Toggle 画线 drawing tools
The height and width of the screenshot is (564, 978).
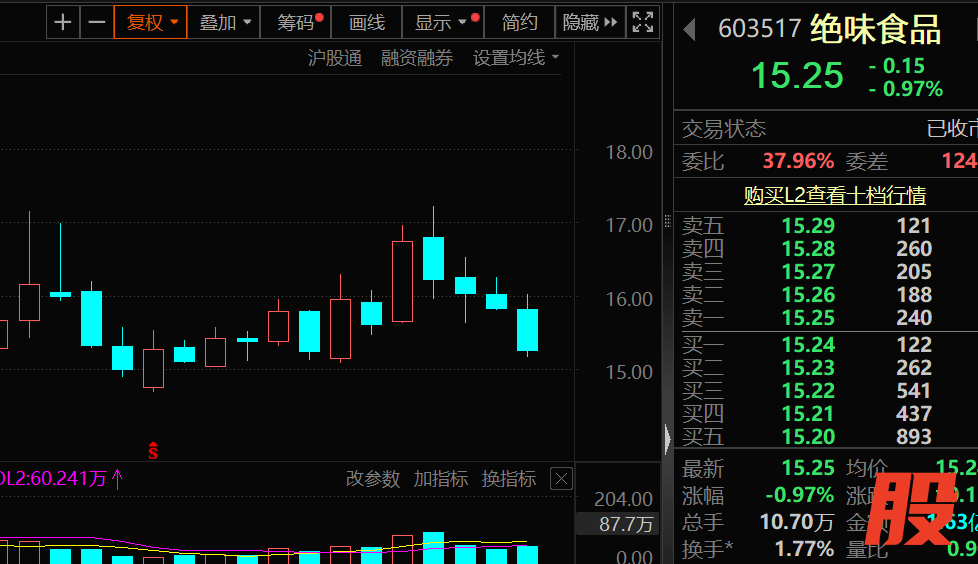(367, 22)
